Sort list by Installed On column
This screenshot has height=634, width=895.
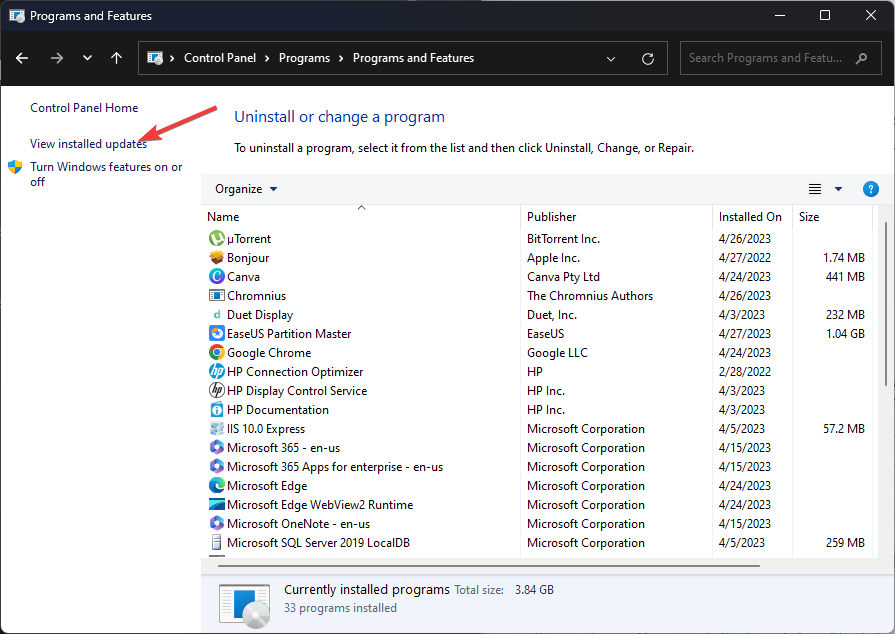click(750, 217)
